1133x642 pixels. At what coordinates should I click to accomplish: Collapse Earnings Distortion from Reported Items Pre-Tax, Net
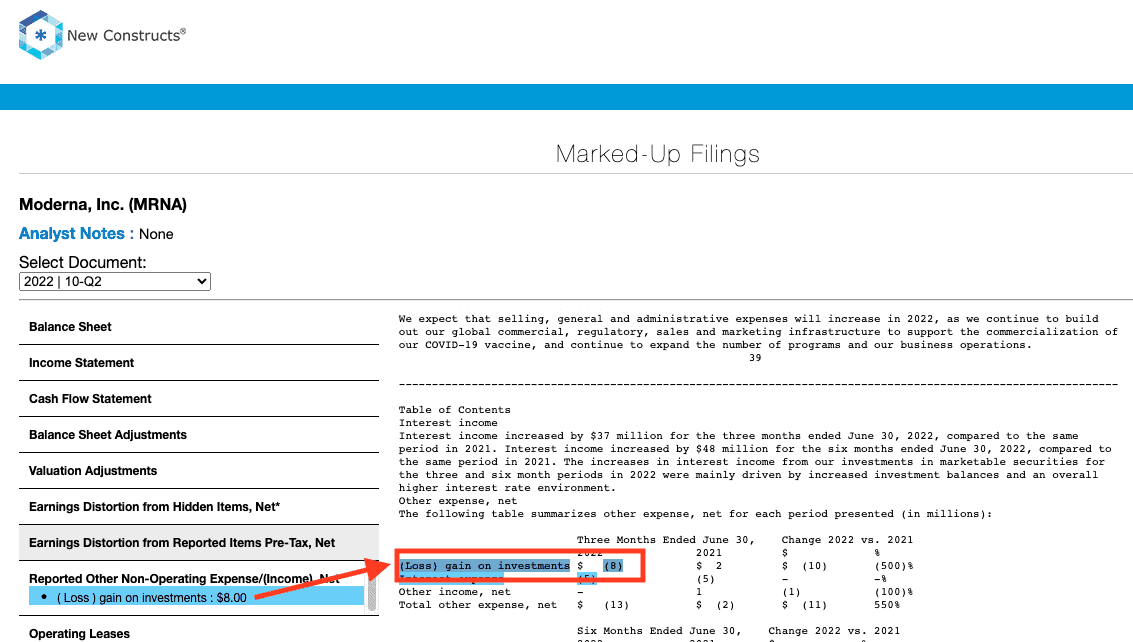[199, 543]
